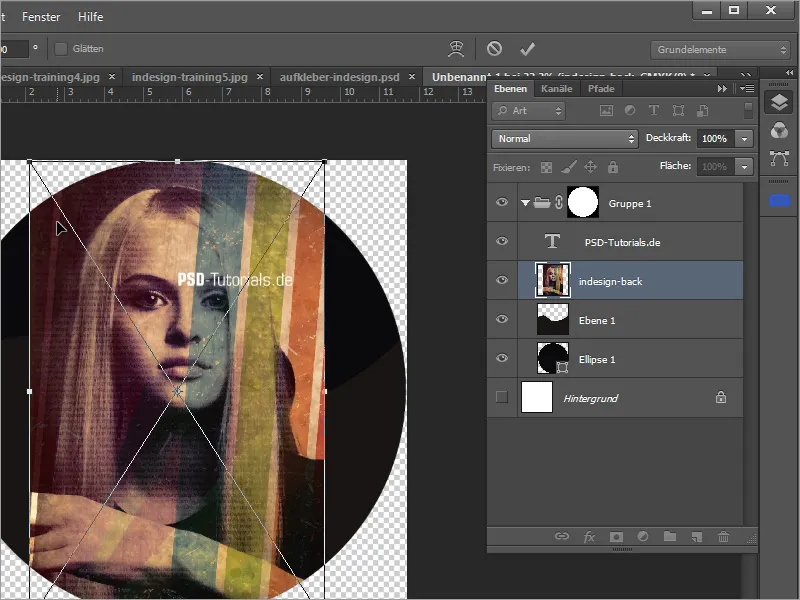
Task: Open the Layers panel dock icon
Action: pyautogui.click(x=779, y=103)
